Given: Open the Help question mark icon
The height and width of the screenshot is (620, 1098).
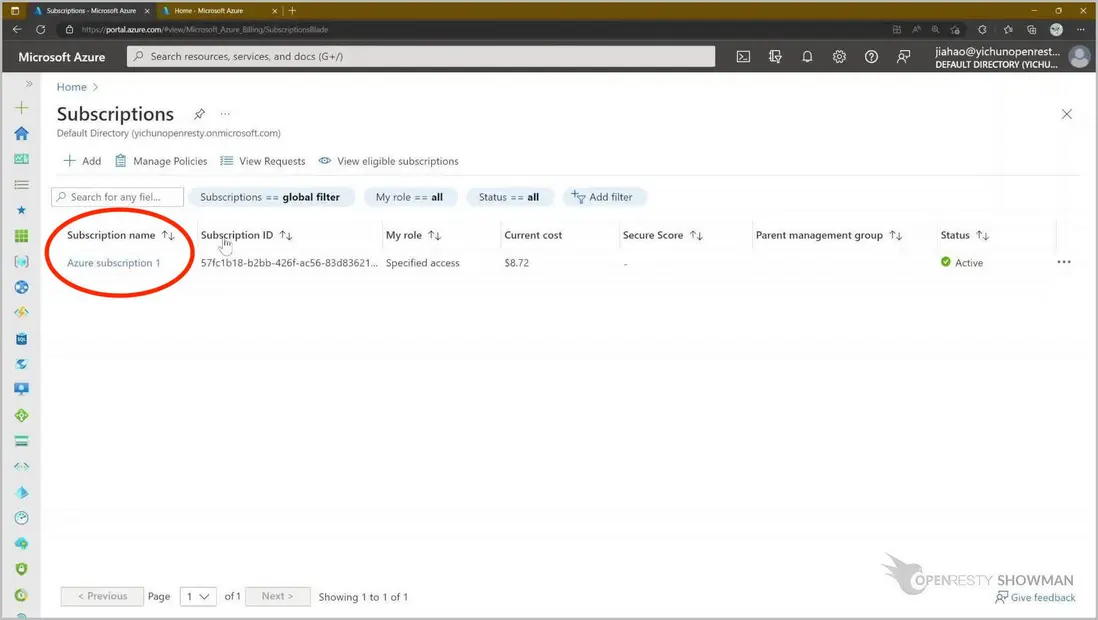Looking at the screenshot, I should [x=871, y=57].
